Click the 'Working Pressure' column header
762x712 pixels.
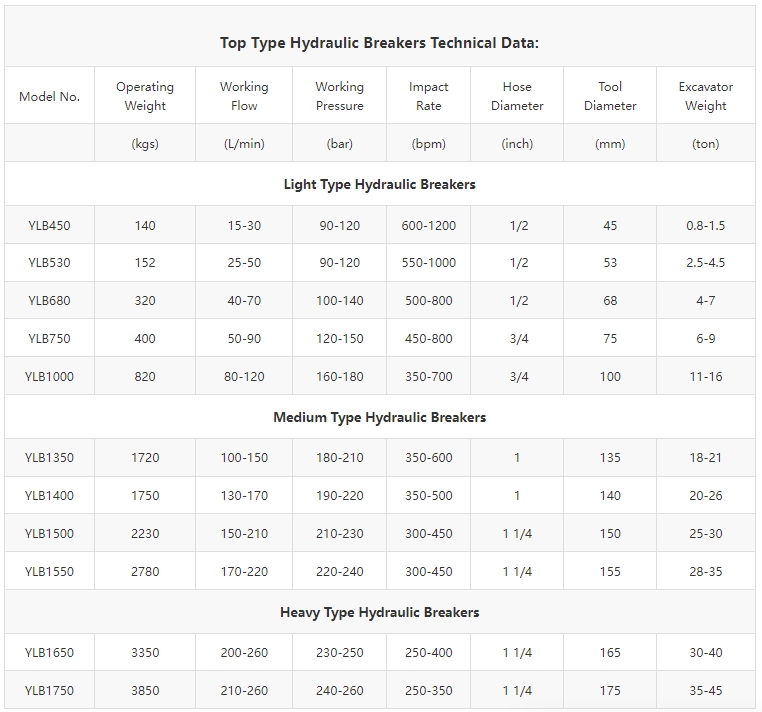pos(339,96)
